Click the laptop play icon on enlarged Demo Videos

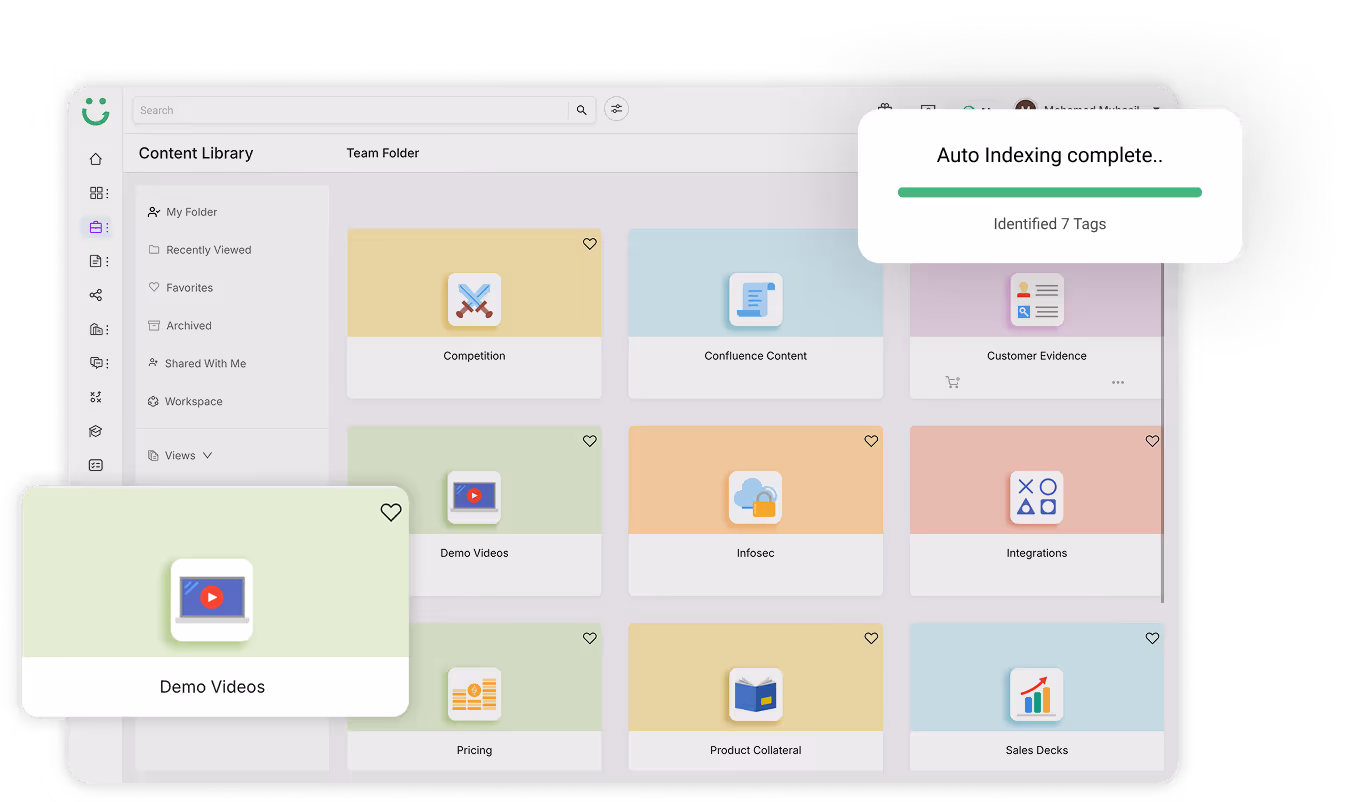pyautogui.click(x=211, y=599)
